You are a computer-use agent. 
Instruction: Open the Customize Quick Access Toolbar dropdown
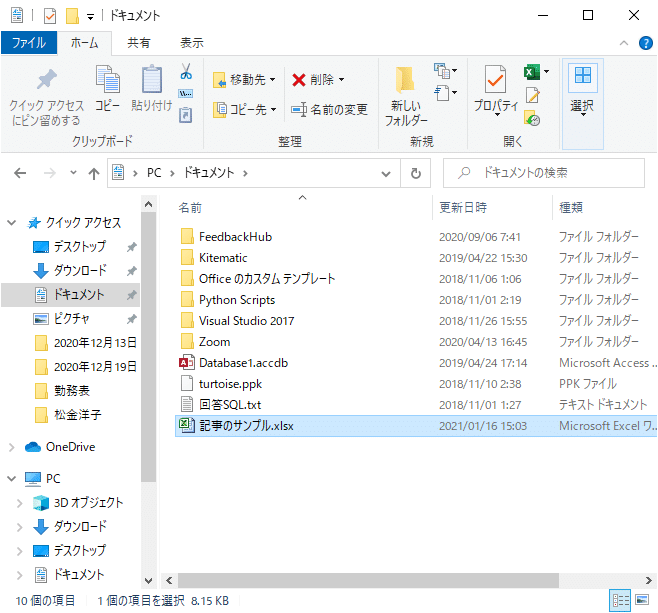point(90,17)
